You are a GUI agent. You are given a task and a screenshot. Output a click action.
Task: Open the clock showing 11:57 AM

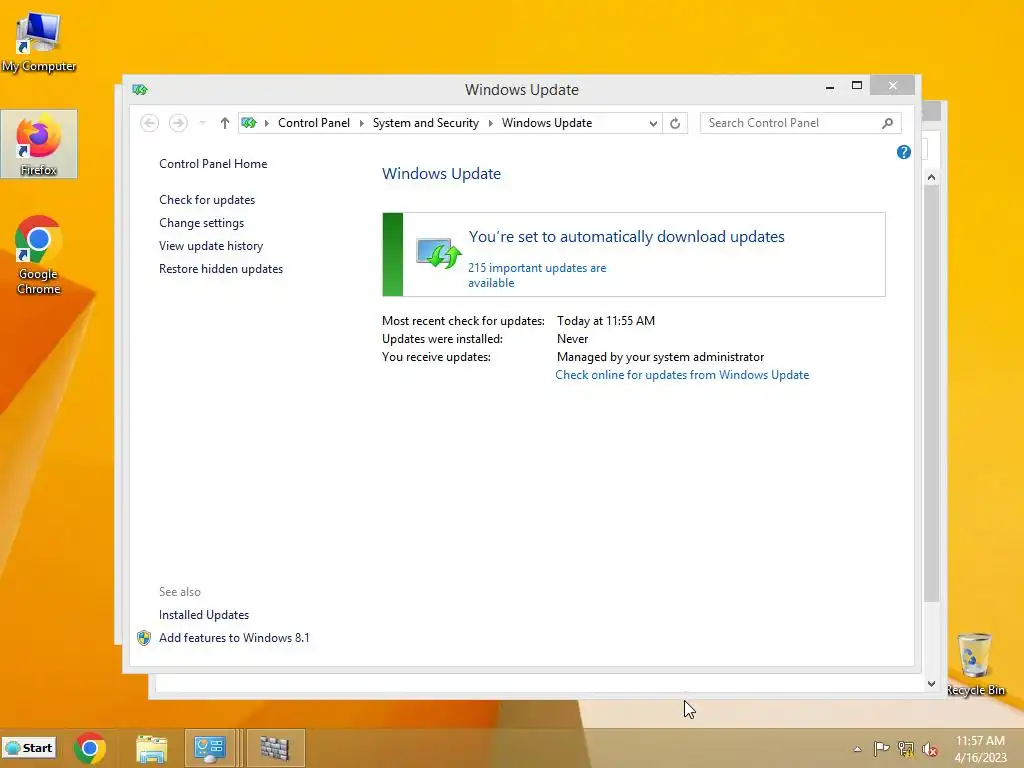[x=980, y=749]
